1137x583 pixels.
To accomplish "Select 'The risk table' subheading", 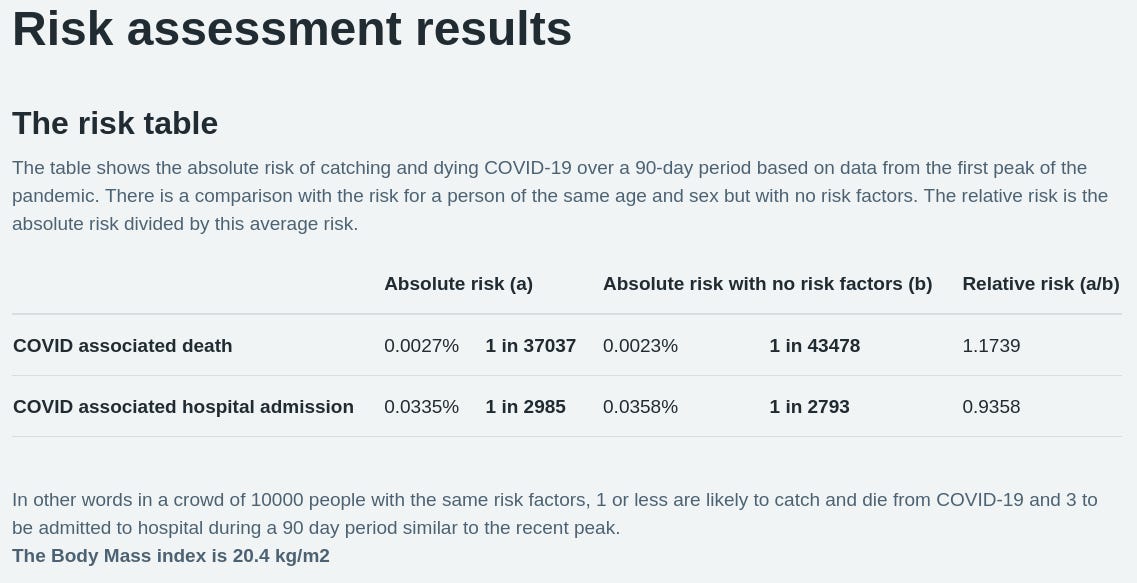I will pos(115,123).
